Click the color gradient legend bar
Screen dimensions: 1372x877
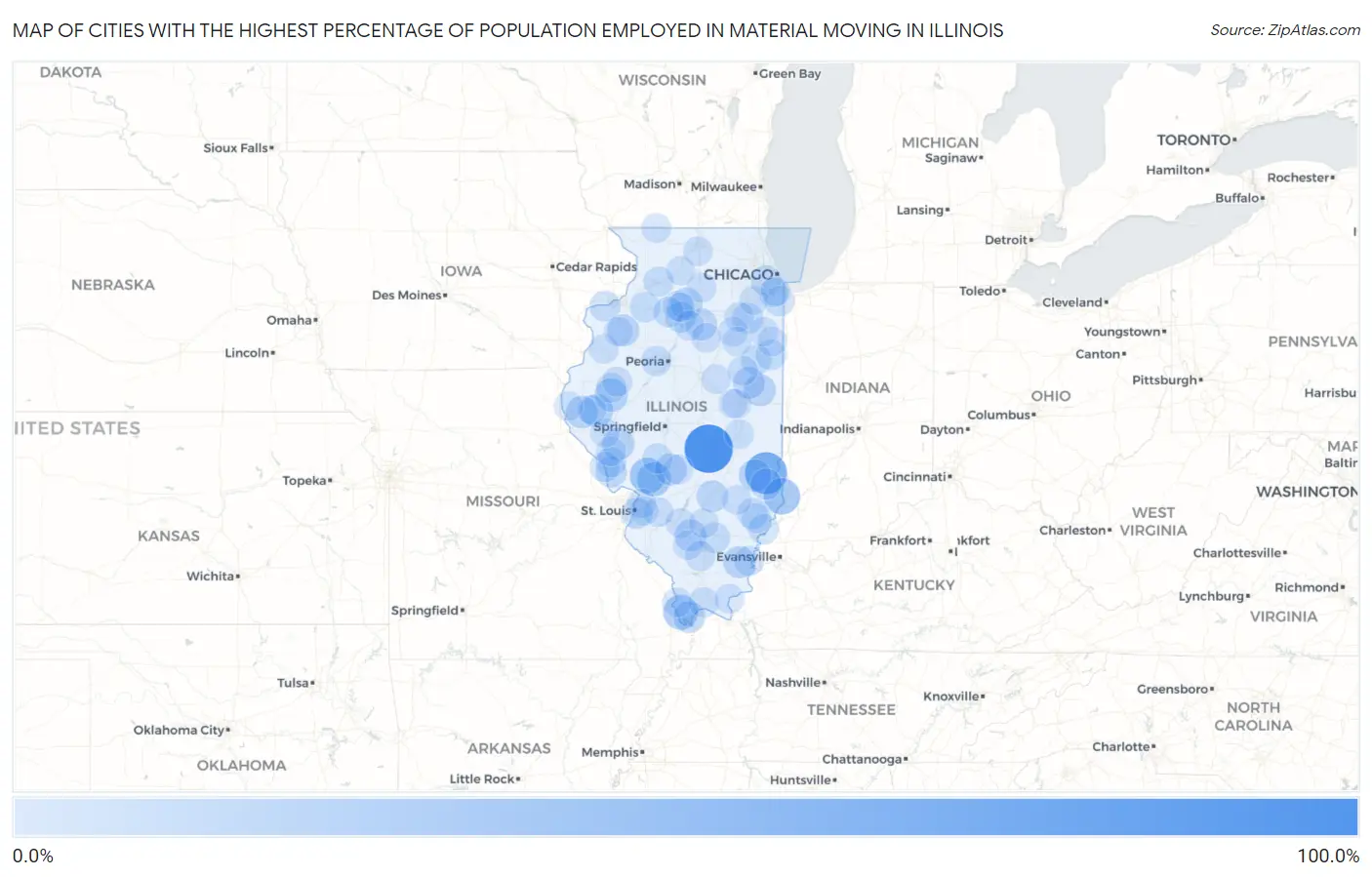coord(685,817)
